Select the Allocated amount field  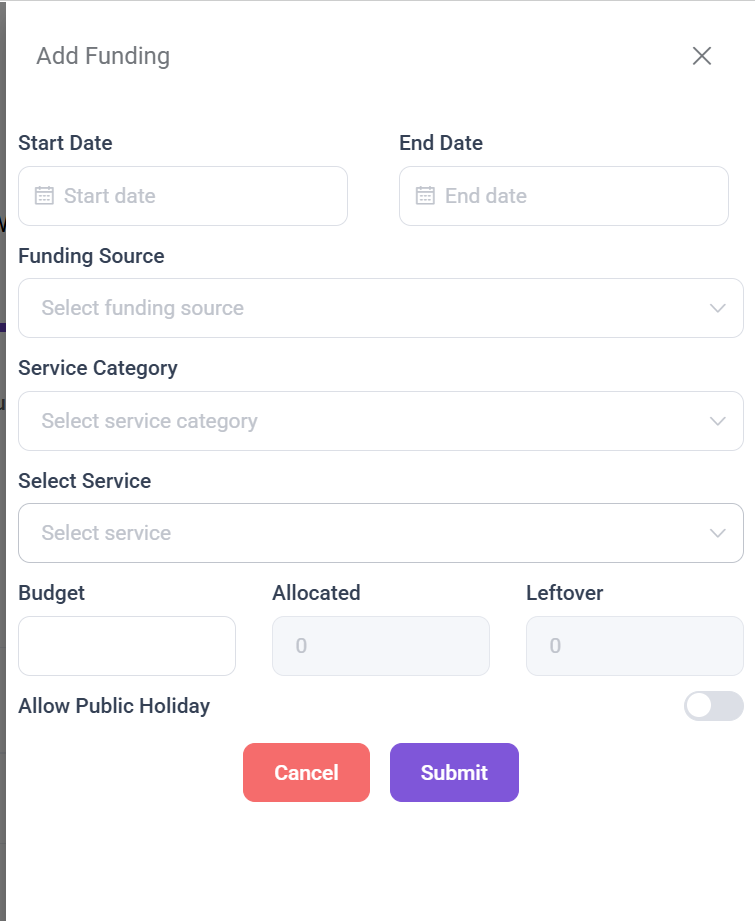381,646
